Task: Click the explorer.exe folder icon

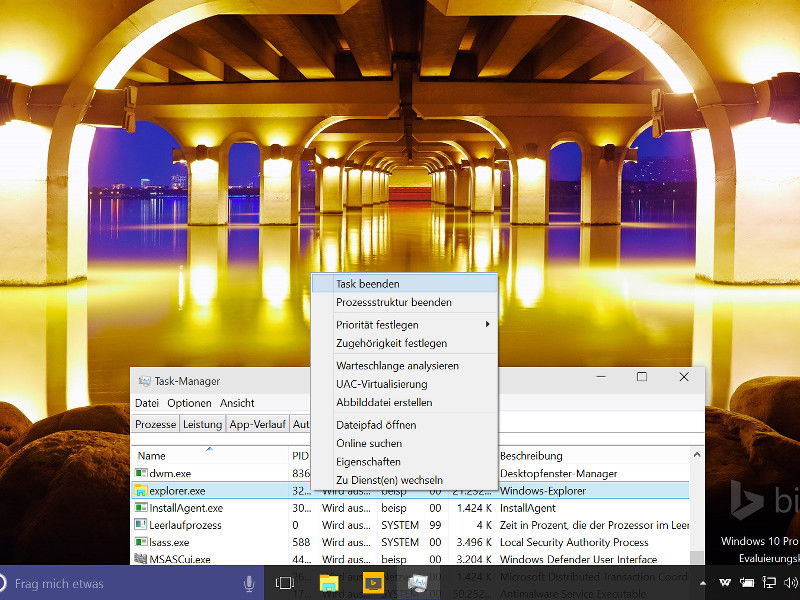Action: pos(141,490)
